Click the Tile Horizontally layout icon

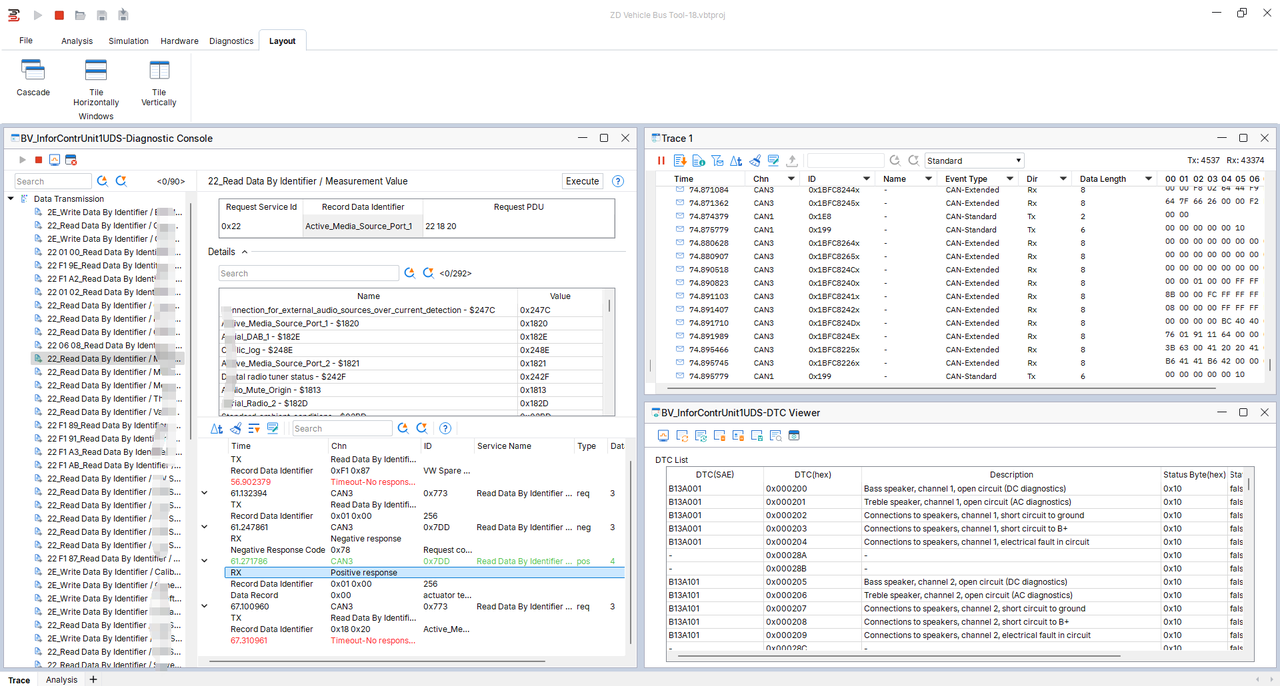(96, 70)
